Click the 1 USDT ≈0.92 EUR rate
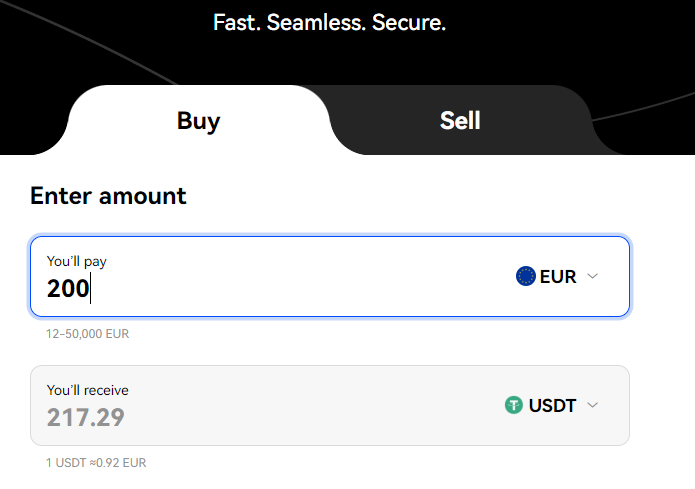The width and height of the screenshot is (695, 489). pos(96,463)
